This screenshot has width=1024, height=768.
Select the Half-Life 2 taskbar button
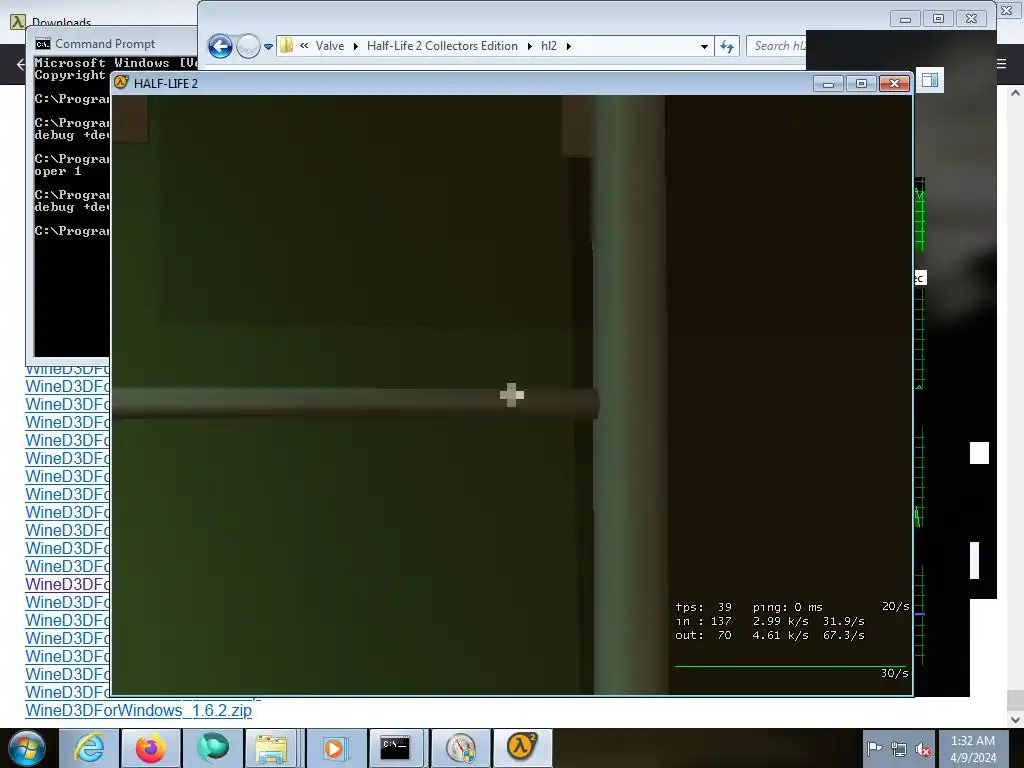tap(522, 748)
